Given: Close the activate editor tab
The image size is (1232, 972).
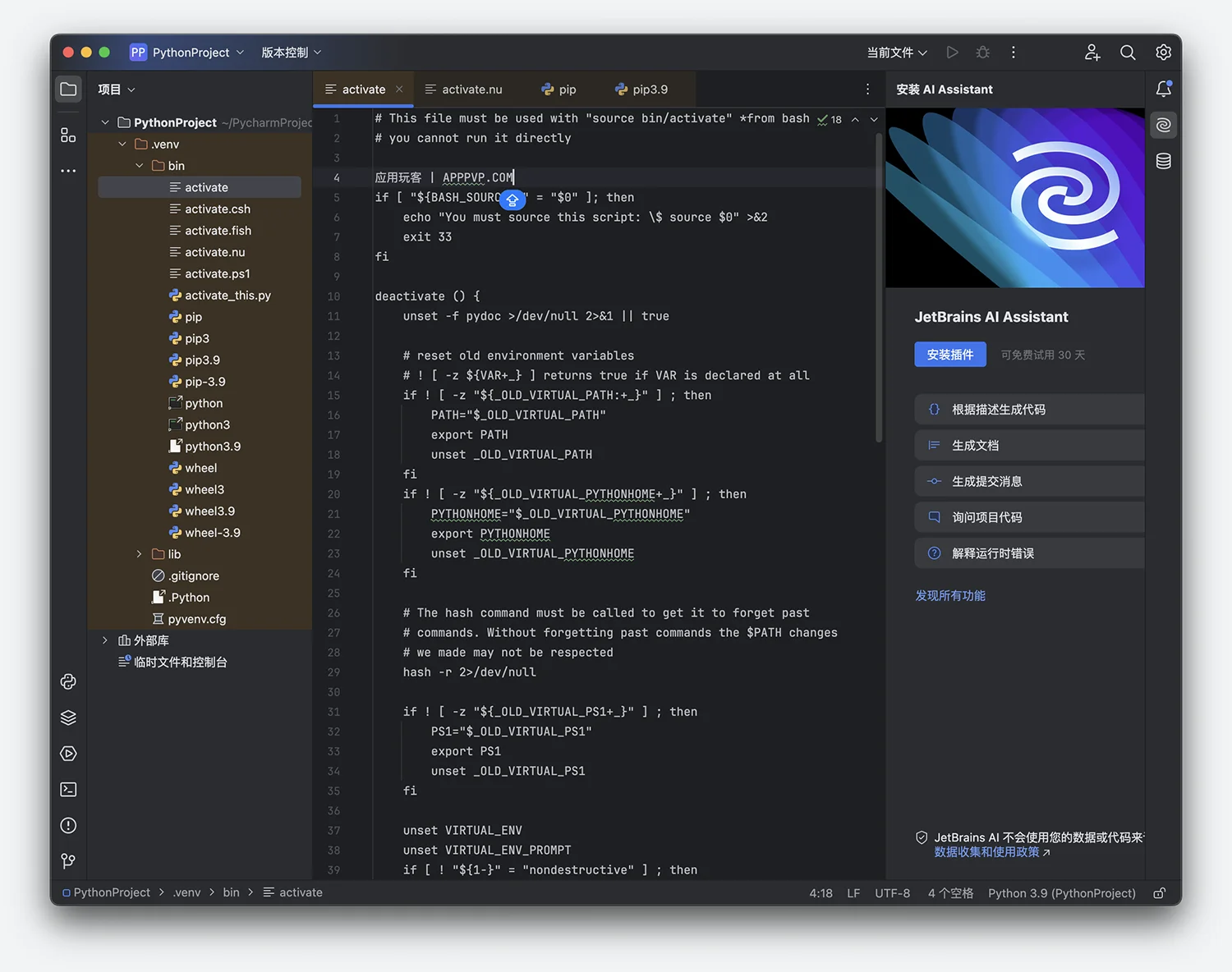Looking at the screenshot, I should [x=399, y=89].
